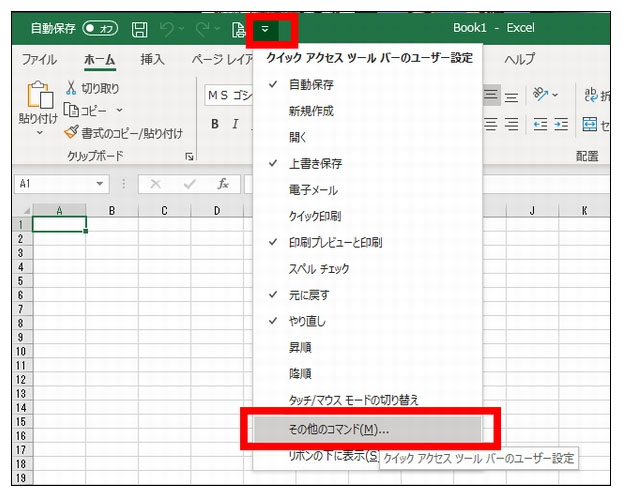
Task: Open the クリップボード dialog launcher
Action: (x=189, y=156)
